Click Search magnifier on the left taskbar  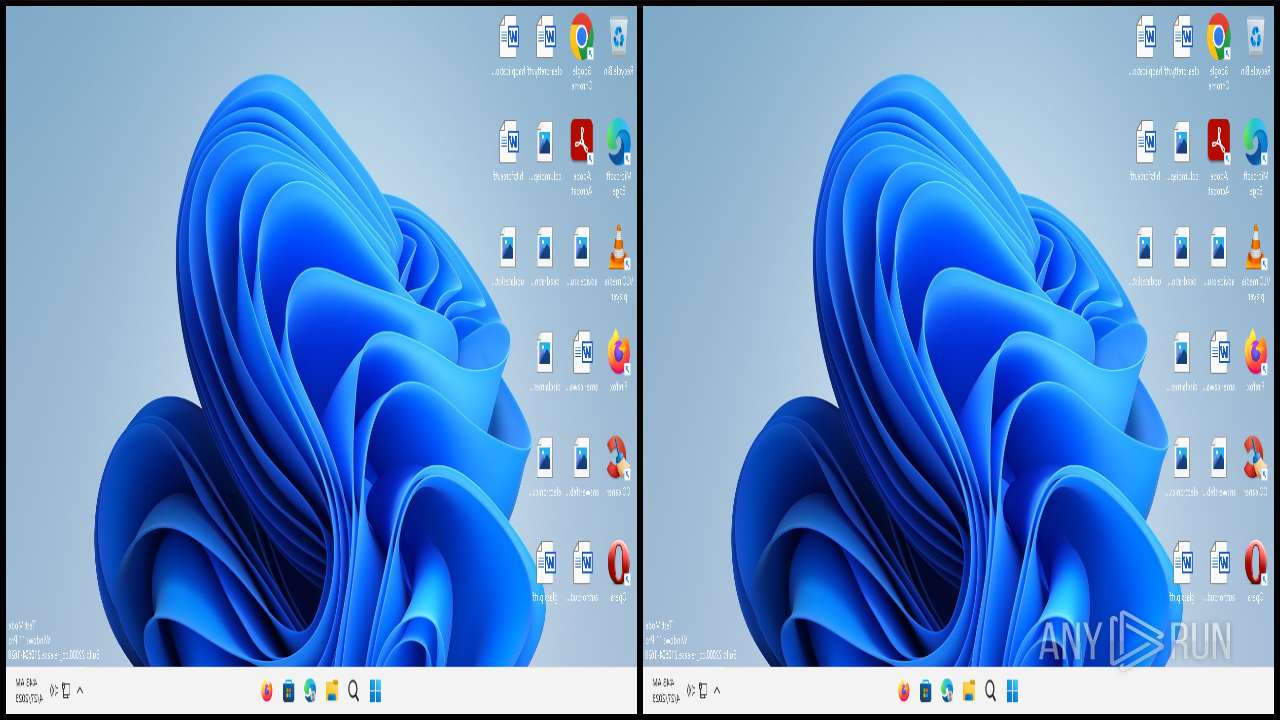tap(353, 691)
